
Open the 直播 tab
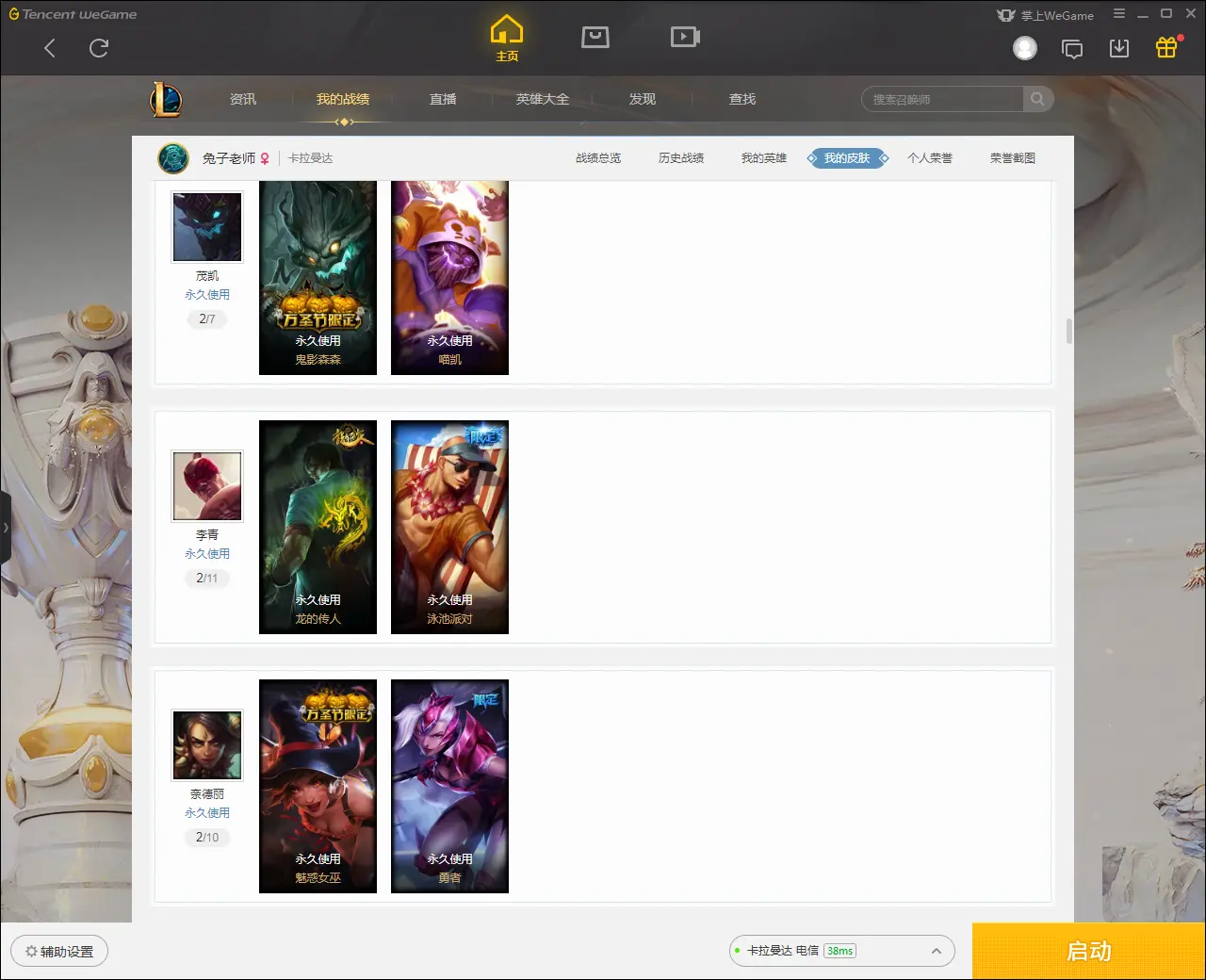coord(443,99)
